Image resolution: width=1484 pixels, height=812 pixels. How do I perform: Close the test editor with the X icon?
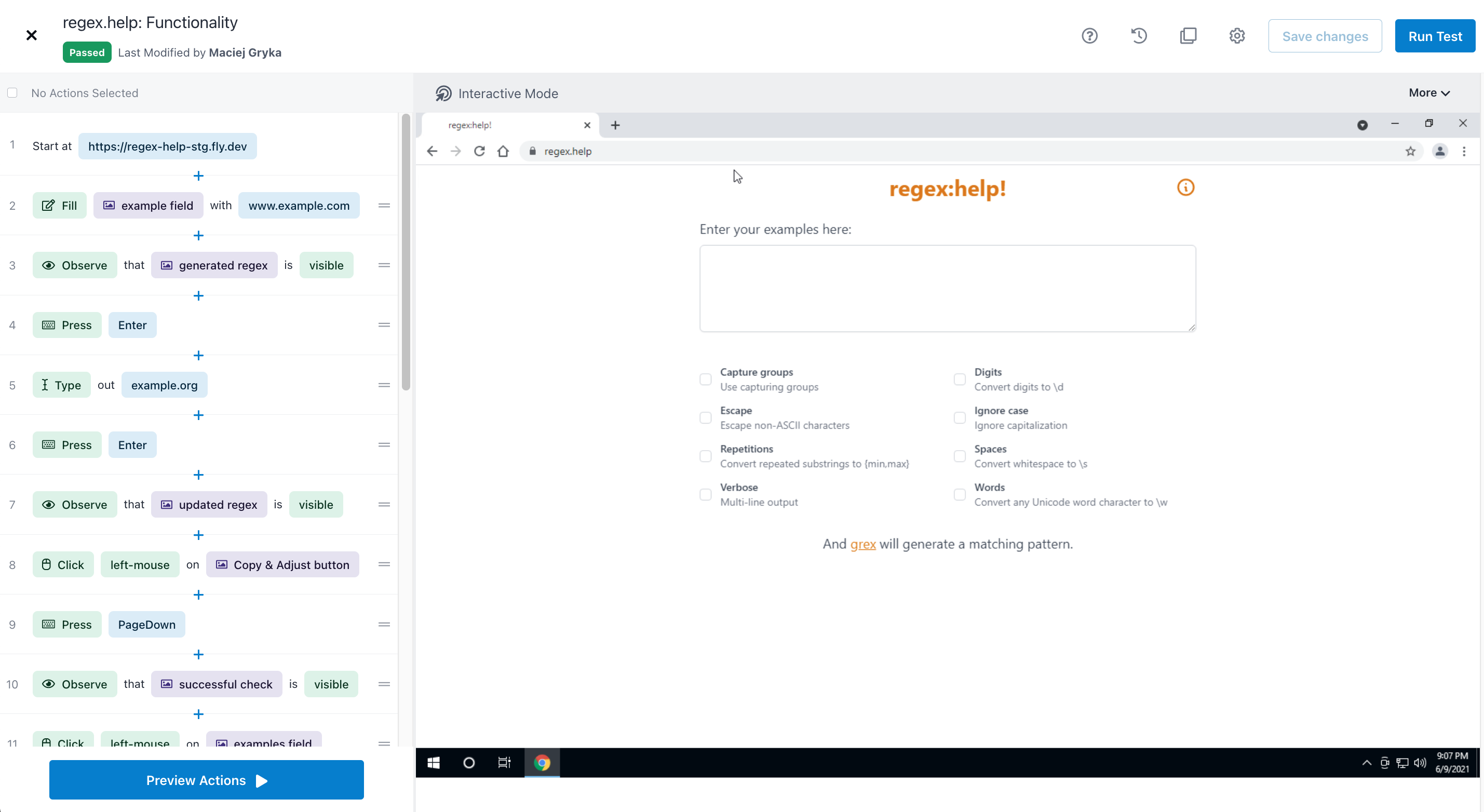click(x=32, y=36)
